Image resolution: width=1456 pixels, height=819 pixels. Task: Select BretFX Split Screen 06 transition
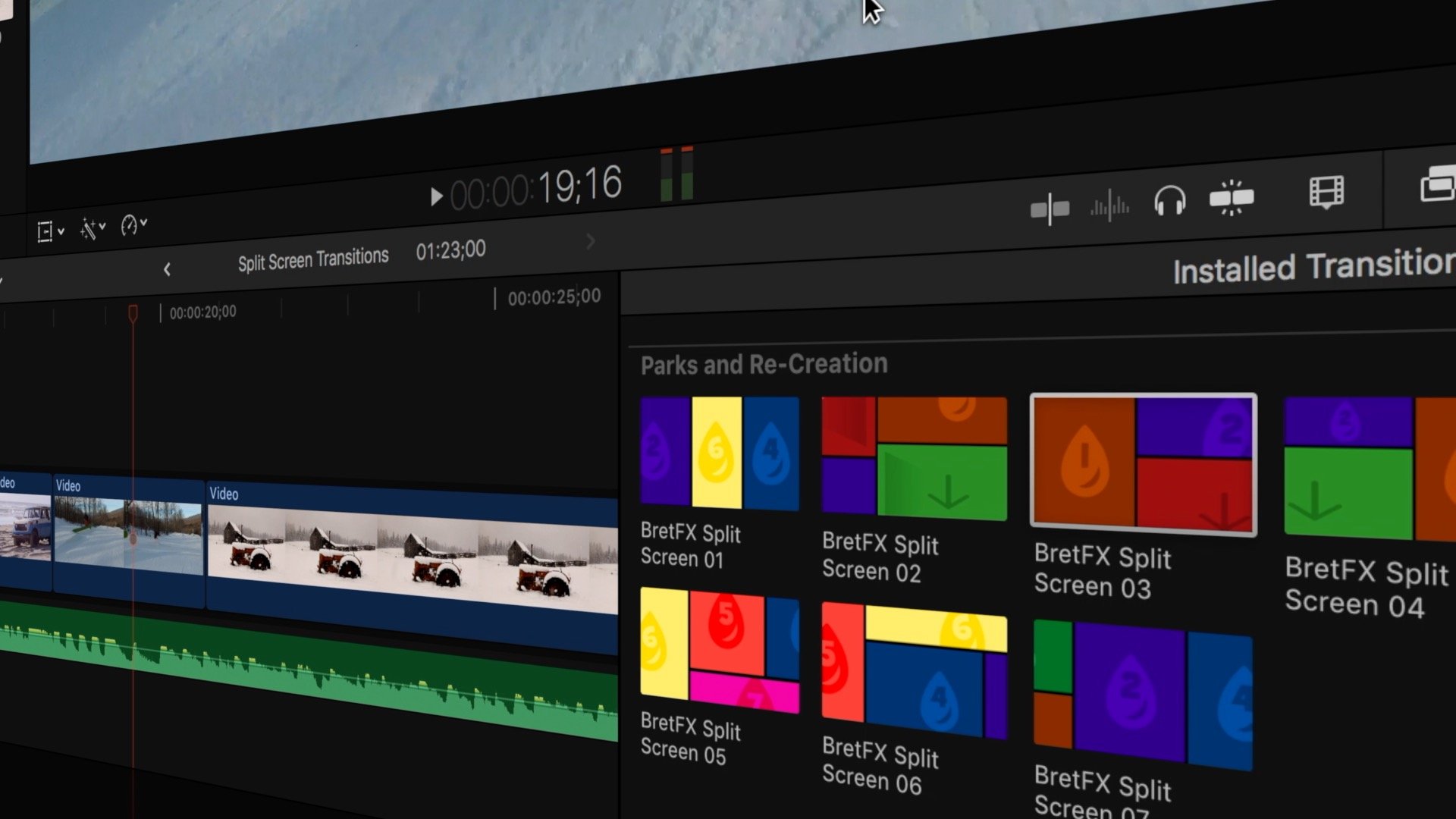914,670
